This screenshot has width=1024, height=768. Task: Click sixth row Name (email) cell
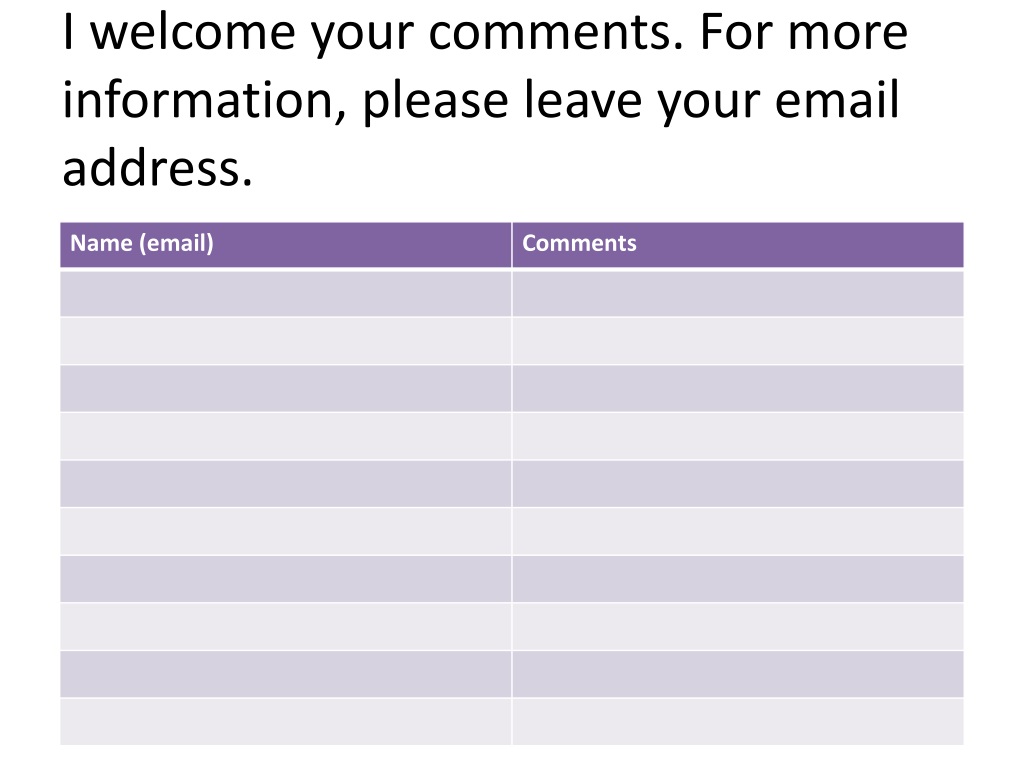(286, 532)
